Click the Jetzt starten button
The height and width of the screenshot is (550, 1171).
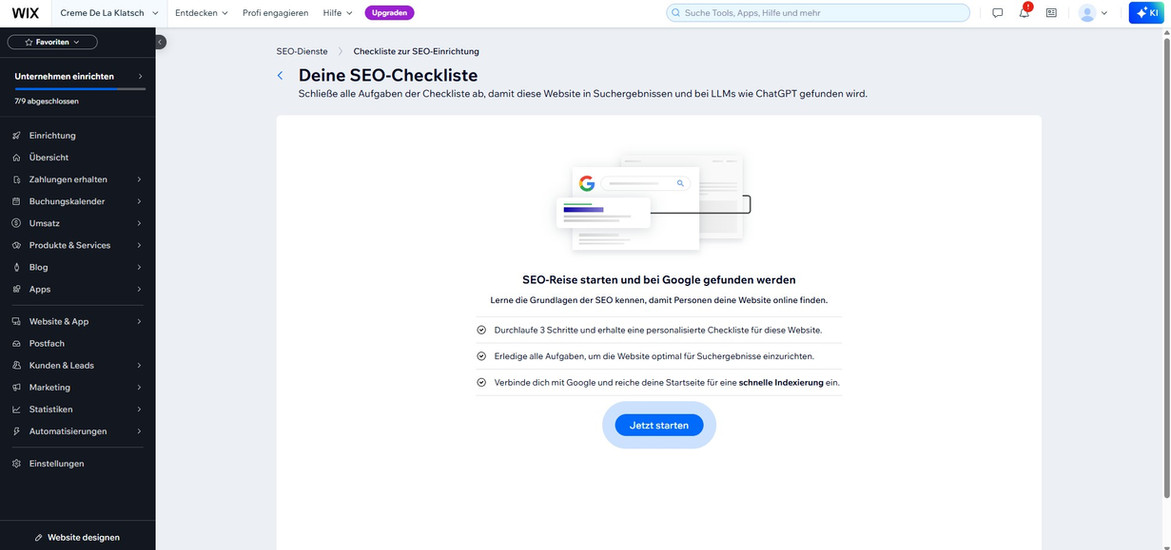point(659,426)
